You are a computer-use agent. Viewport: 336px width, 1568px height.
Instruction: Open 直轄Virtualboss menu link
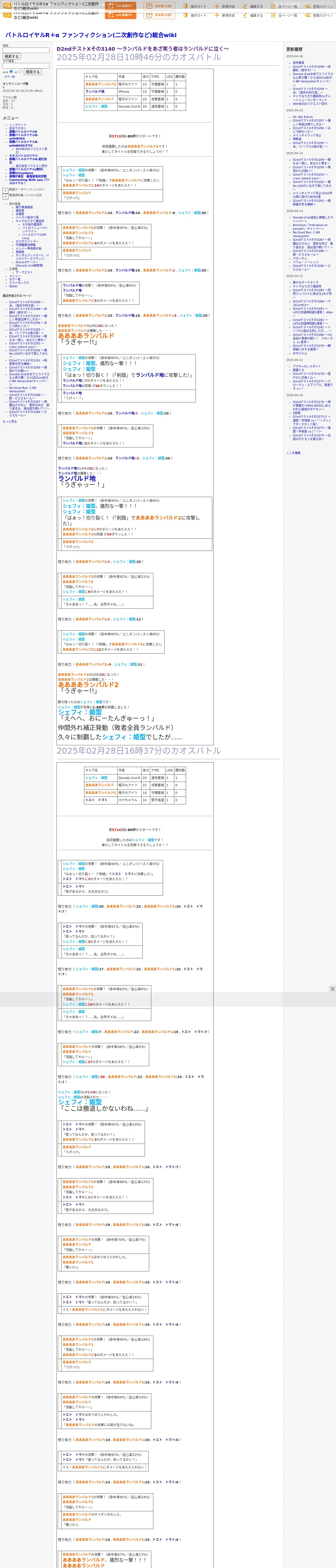coord(21,173)
